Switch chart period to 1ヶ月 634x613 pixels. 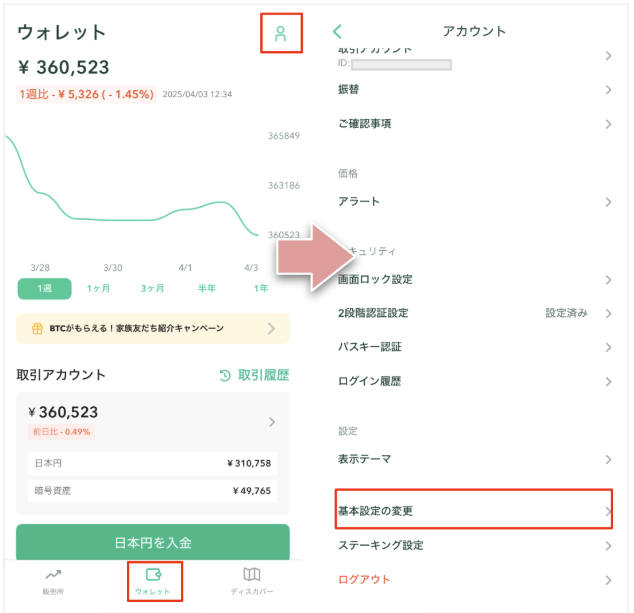[x=99, y=288]
